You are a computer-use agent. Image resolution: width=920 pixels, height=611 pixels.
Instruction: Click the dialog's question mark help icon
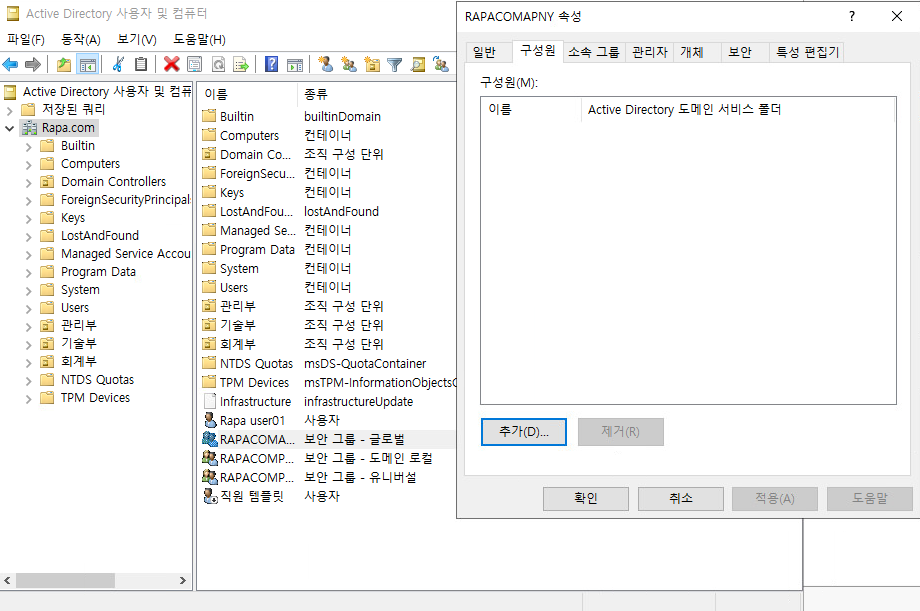(852, 16)
